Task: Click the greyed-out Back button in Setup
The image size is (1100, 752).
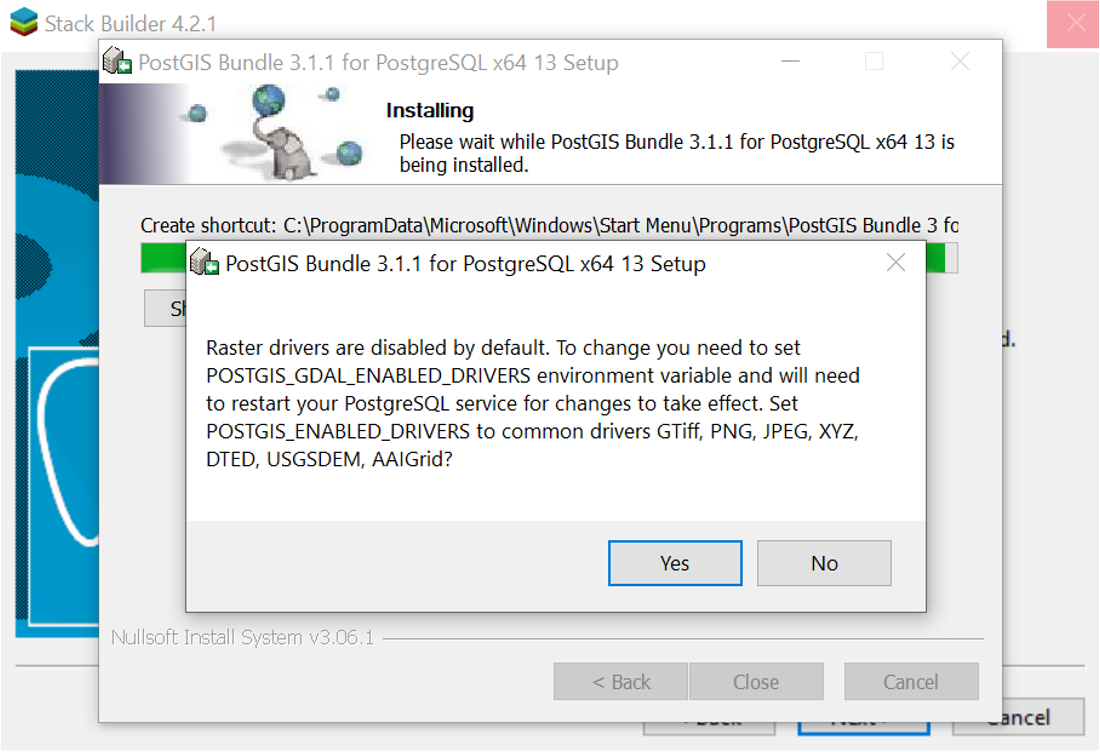Action: click(620, 682)
